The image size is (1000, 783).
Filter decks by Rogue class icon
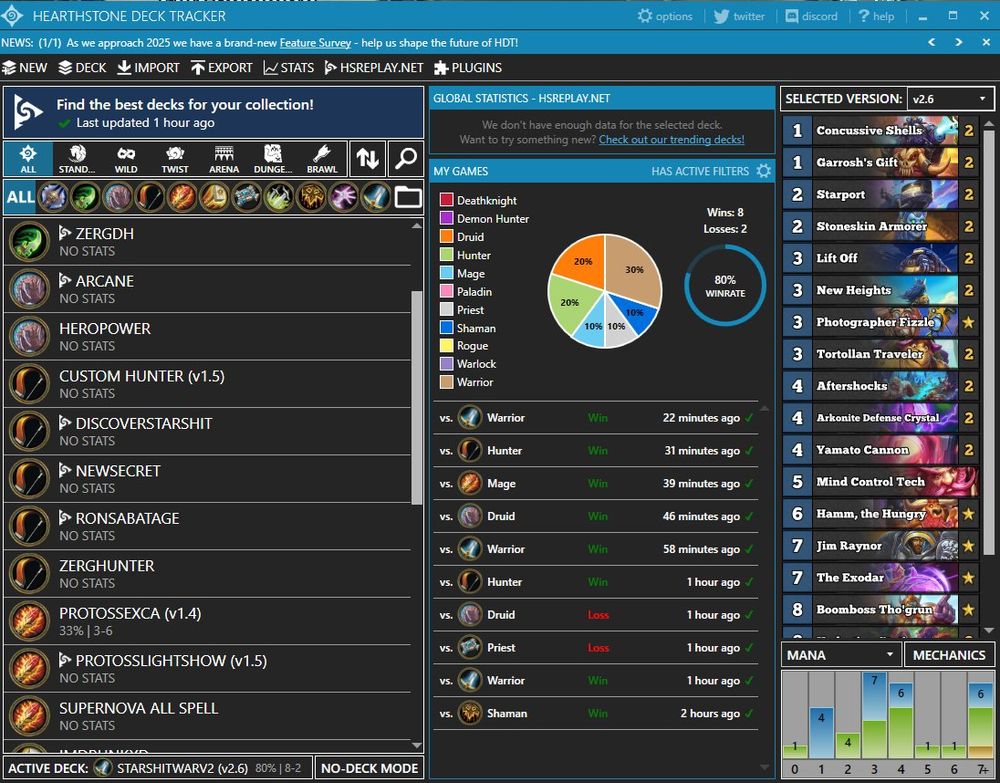pos(279,197)
